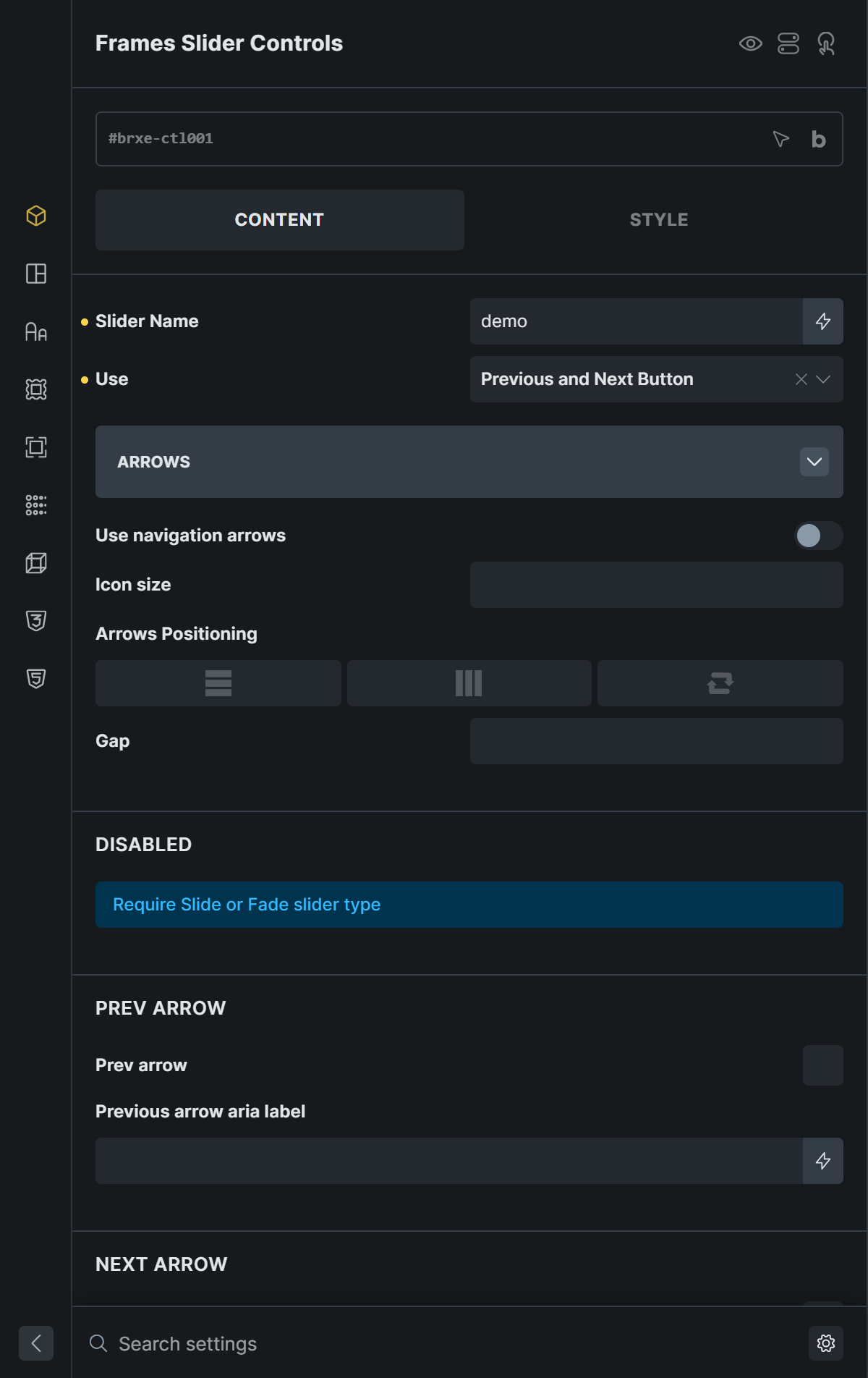Viewport: 868px width, 1378px height.
Task: Click the stacked toggles icon in header
Action: point(788,43)
